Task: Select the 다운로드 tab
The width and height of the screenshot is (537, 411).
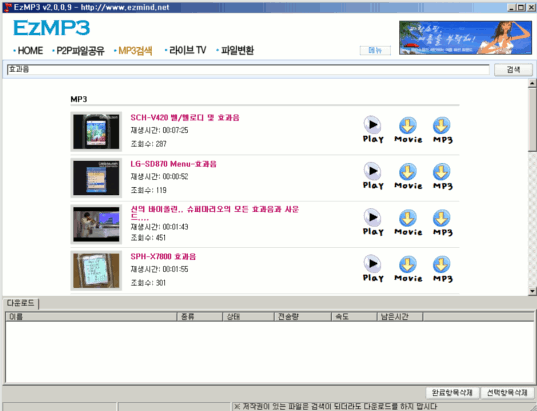Action: point(21,303)
